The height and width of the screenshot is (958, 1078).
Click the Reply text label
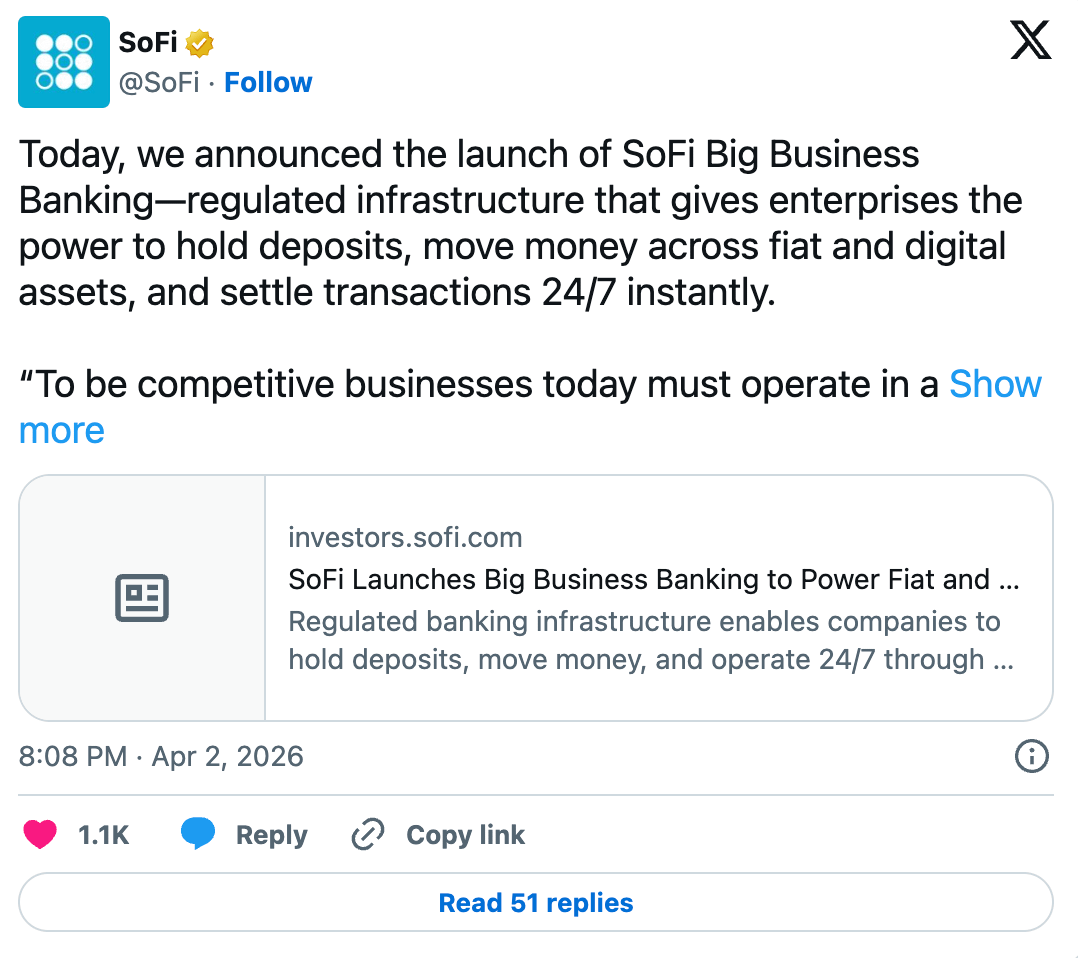(x=271, y=835)
